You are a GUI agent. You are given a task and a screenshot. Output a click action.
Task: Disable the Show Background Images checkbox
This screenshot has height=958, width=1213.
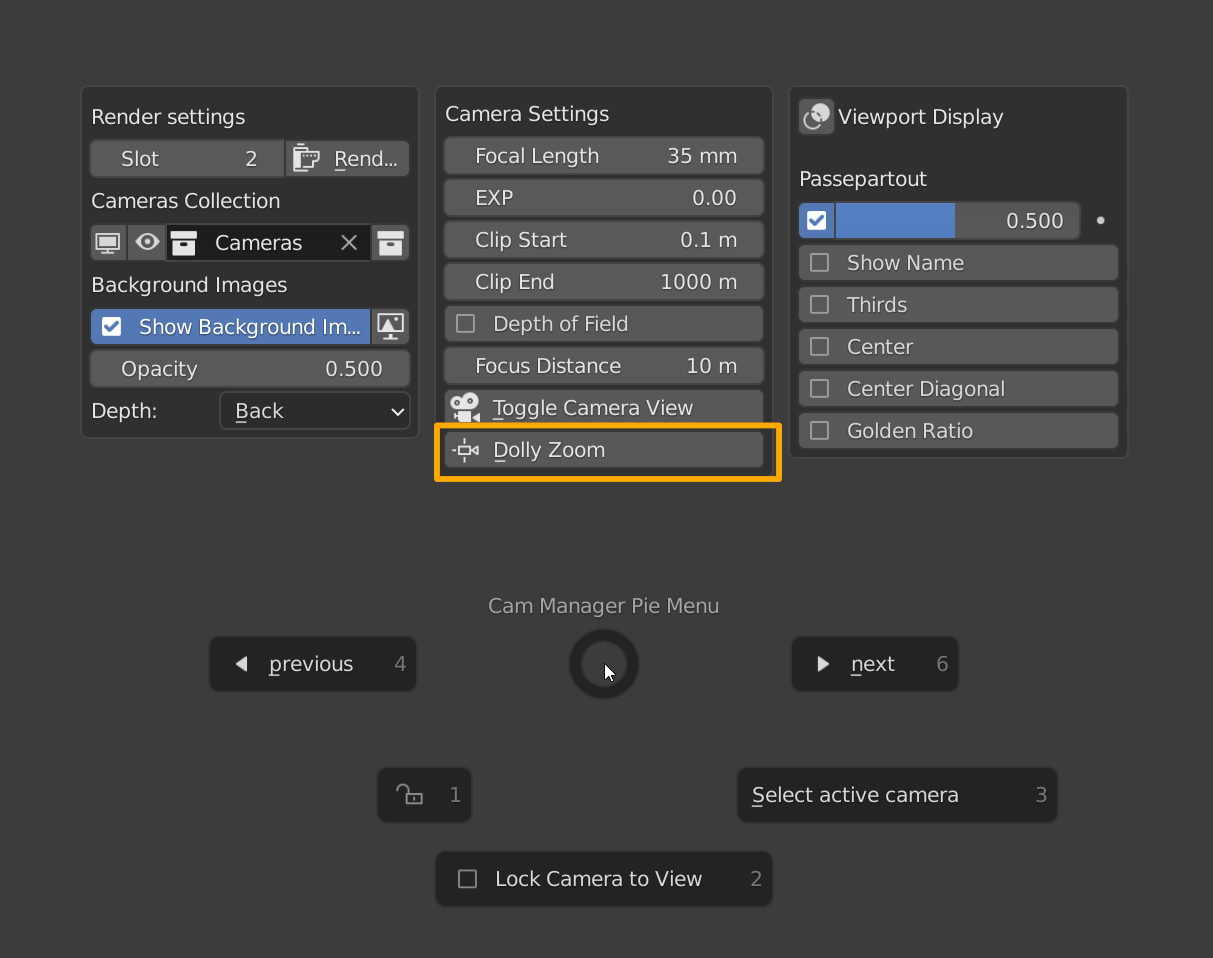112,327
